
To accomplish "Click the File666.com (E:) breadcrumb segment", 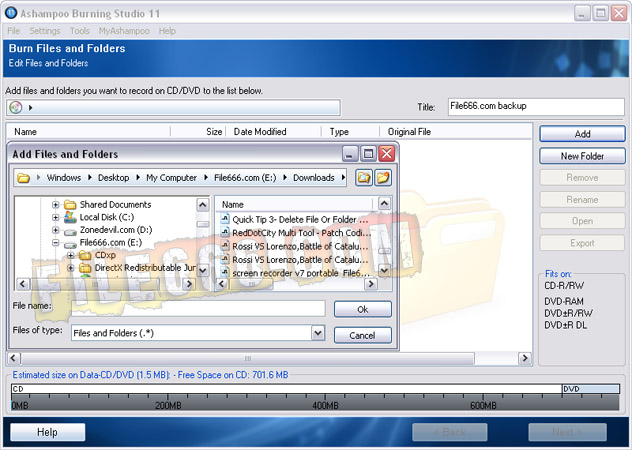I will point(245,178).
